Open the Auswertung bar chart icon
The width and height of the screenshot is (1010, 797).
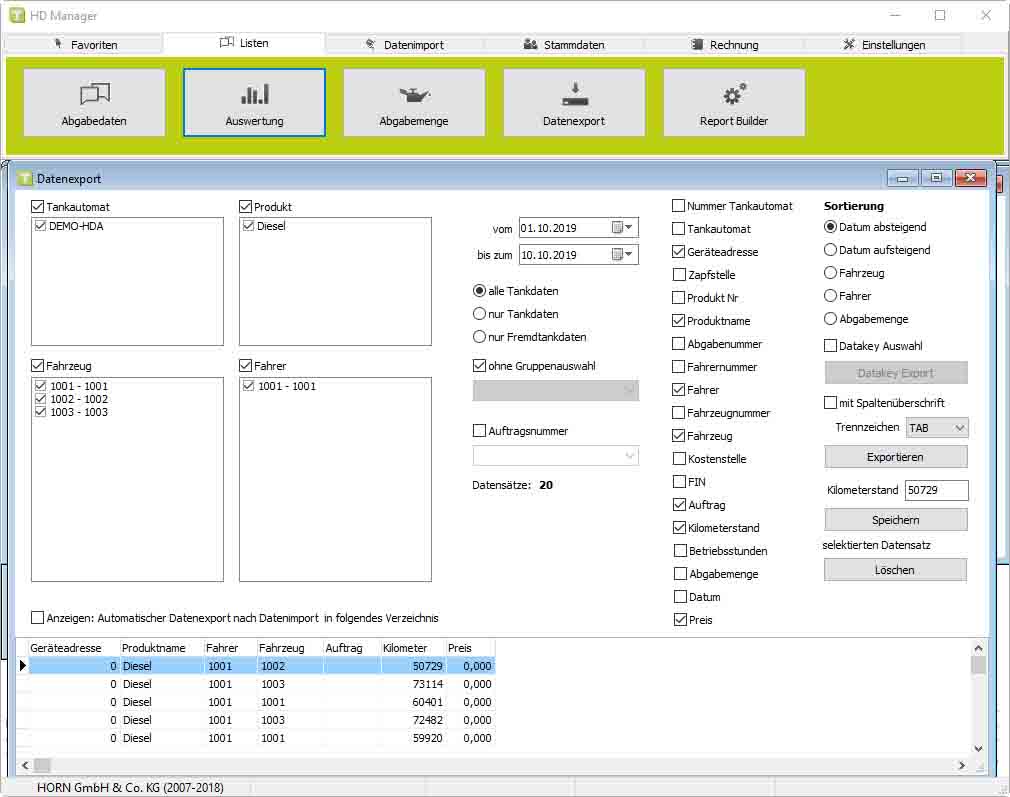point(254,95)
